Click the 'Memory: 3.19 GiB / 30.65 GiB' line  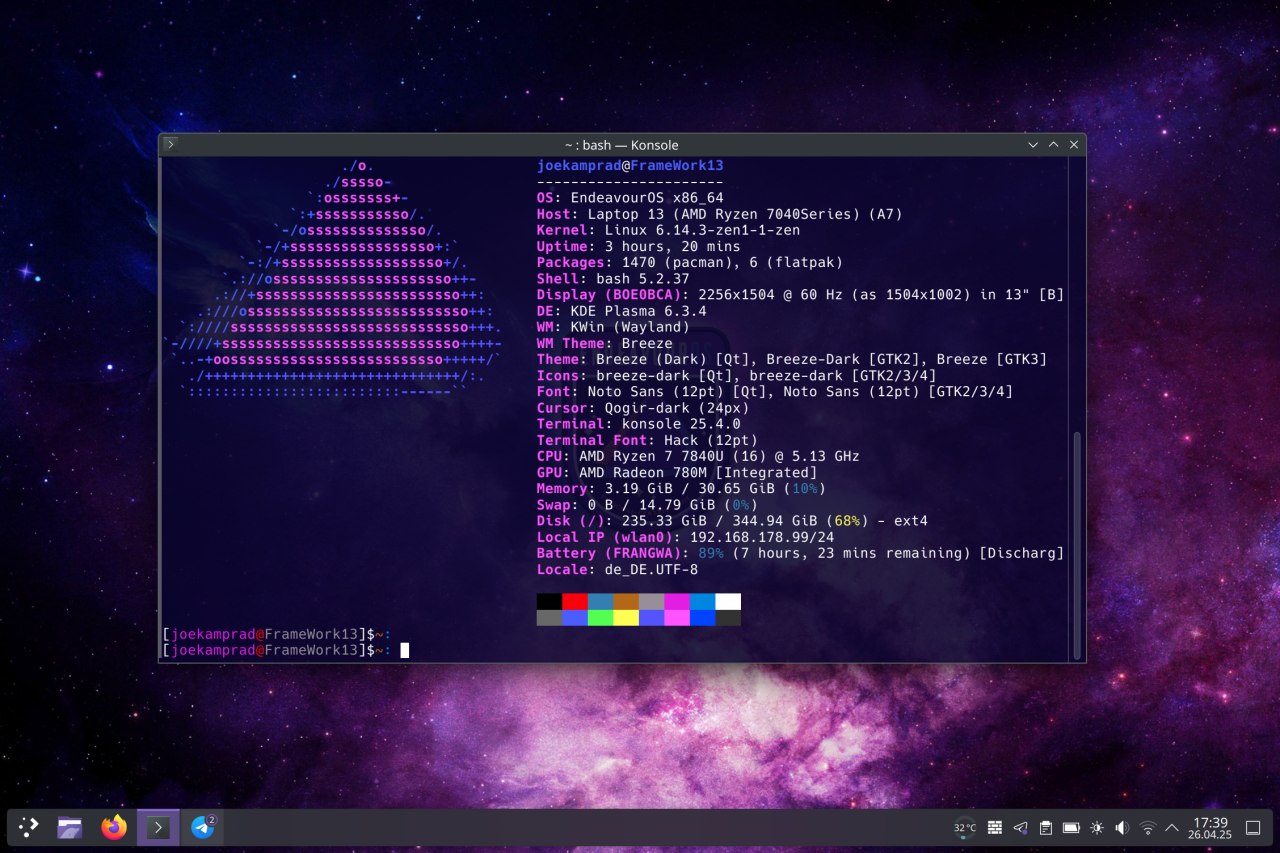(681, 488)
